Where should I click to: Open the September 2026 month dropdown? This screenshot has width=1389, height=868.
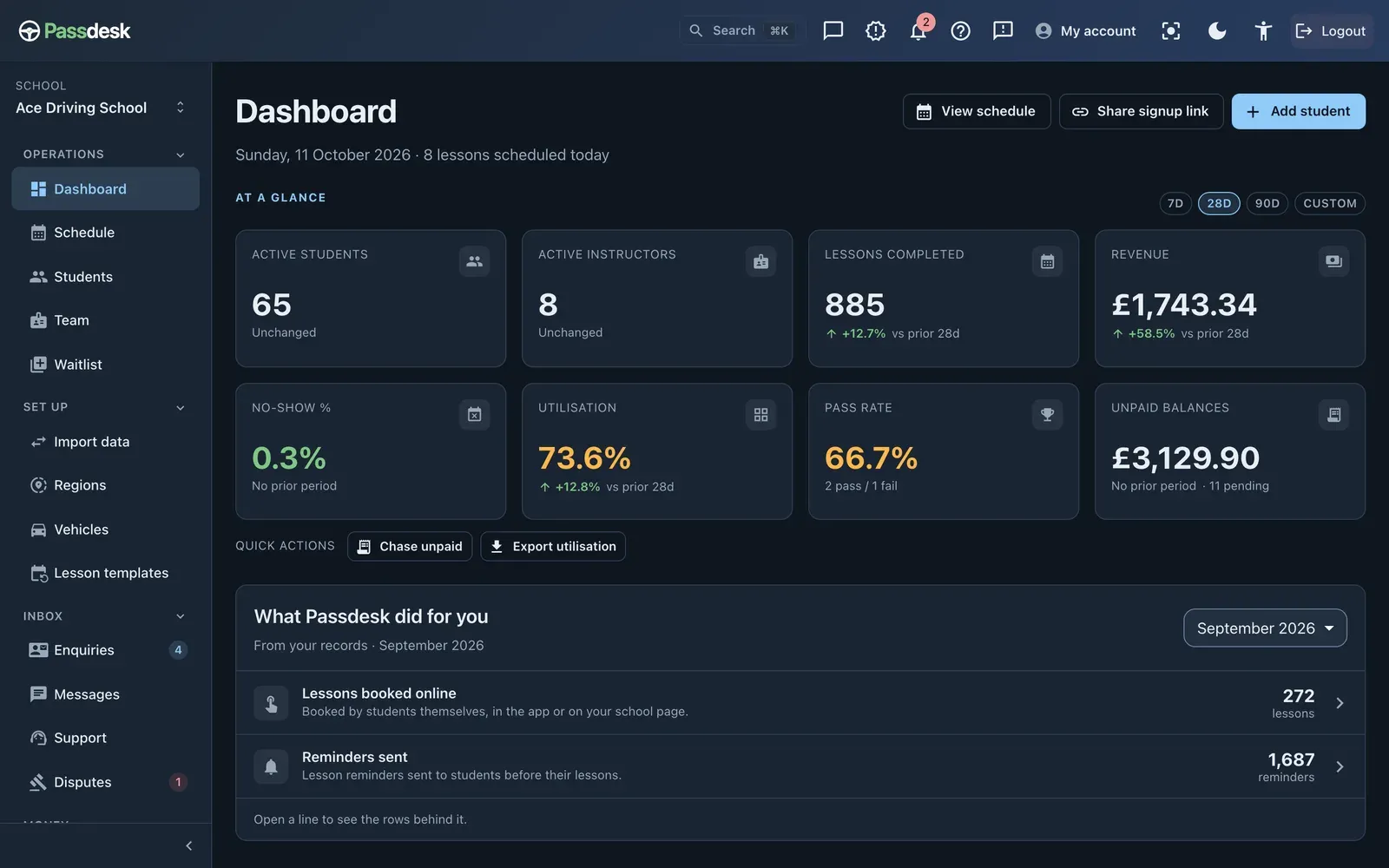tap(1265, 628)
